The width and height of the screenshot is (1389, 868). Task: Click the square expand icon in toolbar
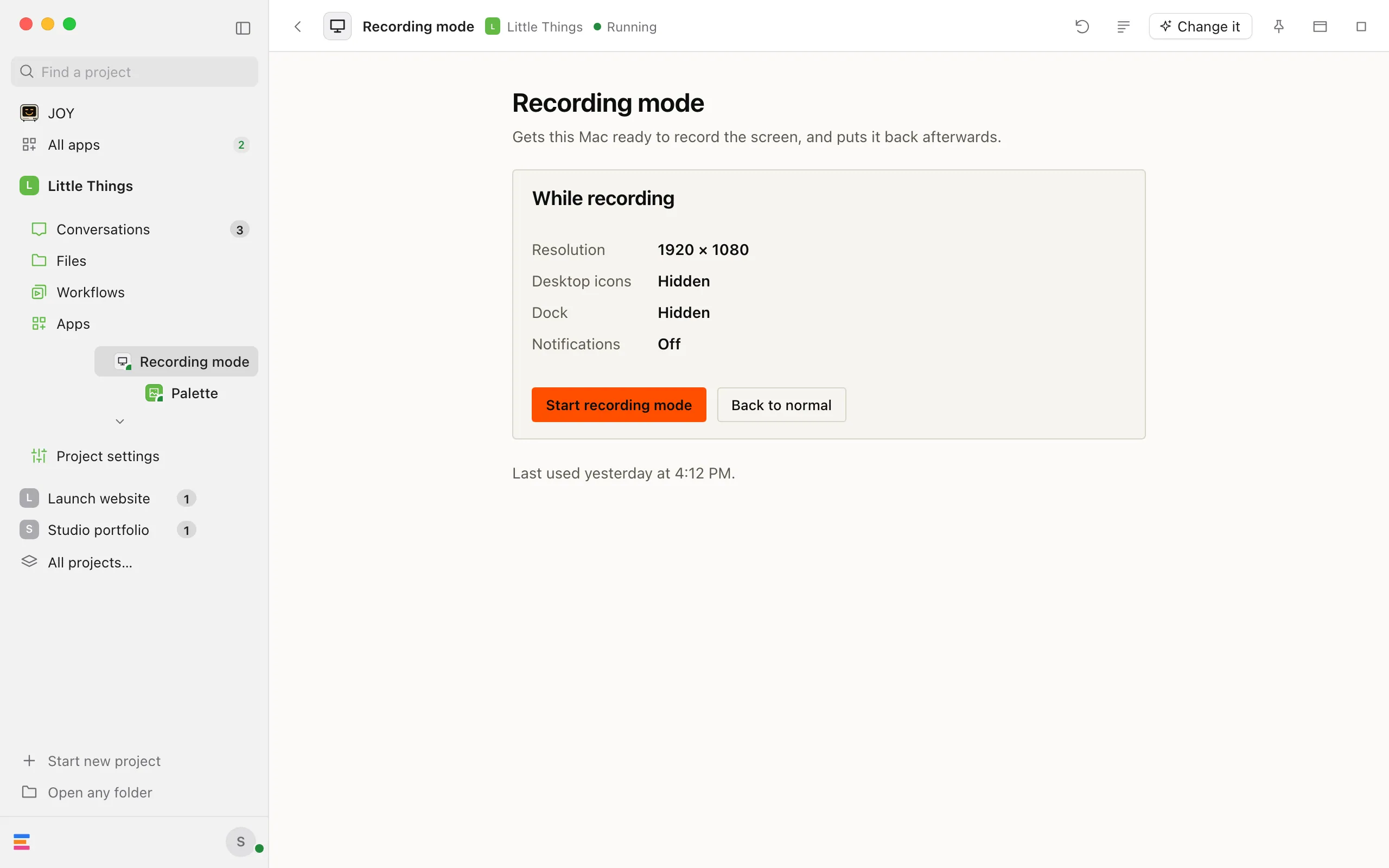click(1361, 27)
